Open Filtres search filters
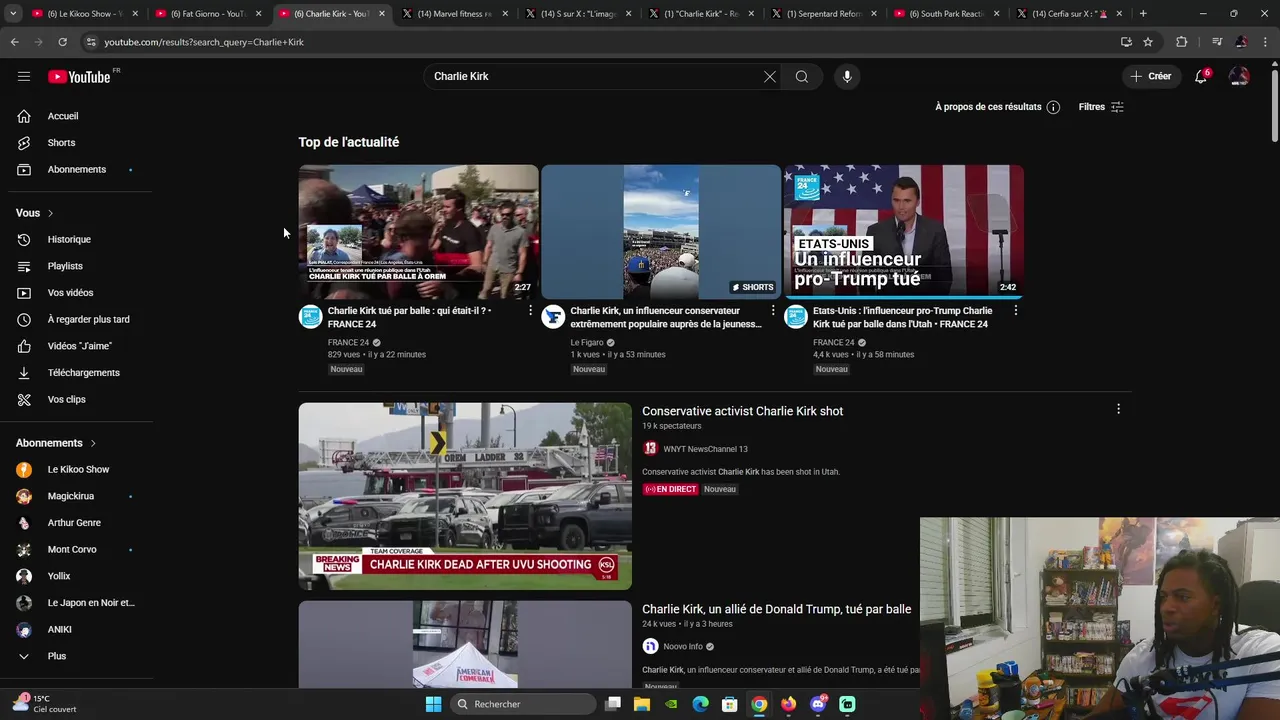Screen dimensions: 1280x720 (1101, 107)
